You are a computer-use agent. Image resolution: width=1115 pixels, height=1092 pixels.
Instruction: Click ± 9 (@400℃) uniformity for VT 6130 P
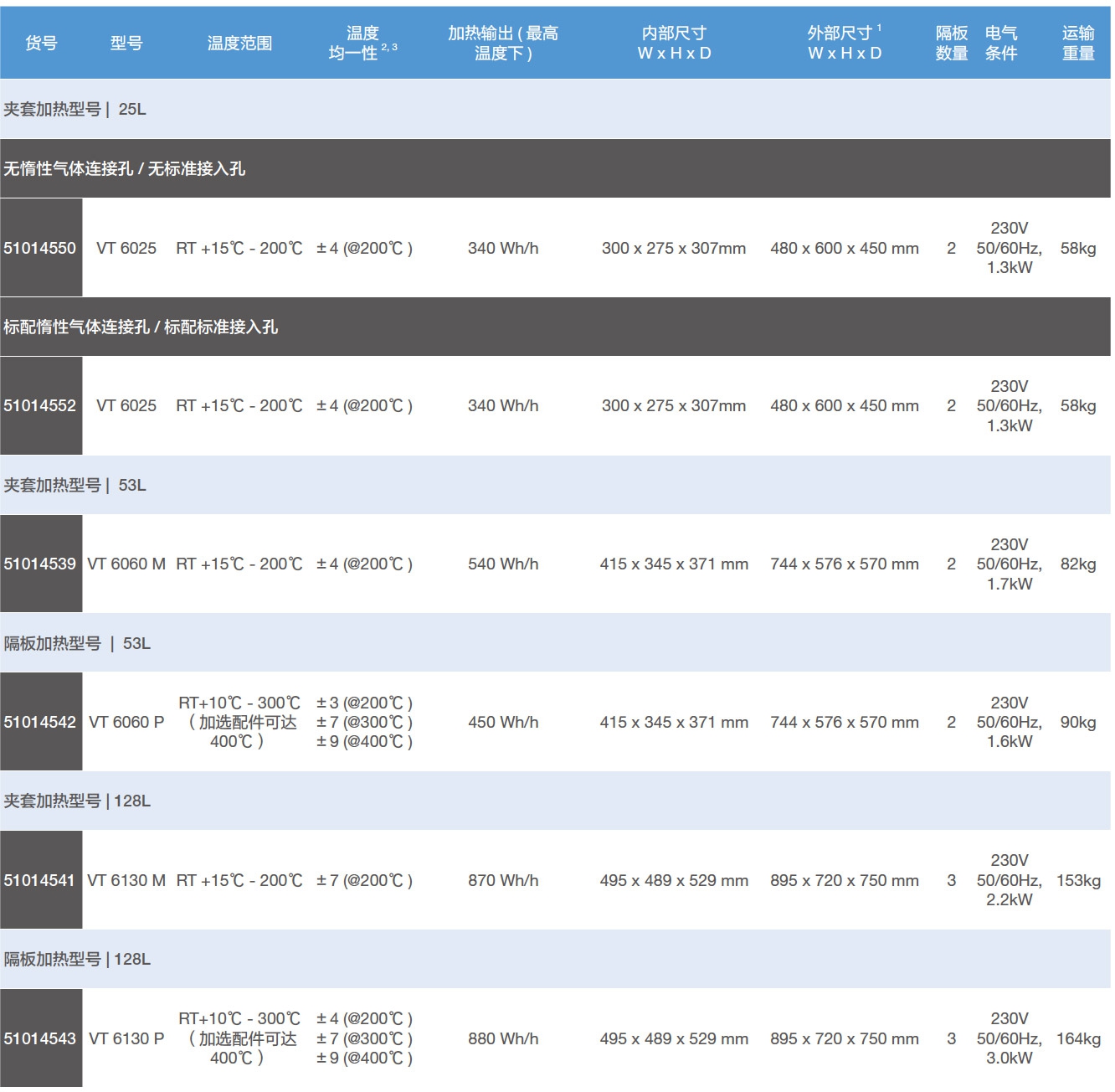pyautogui.click(x=364, y=1058)
